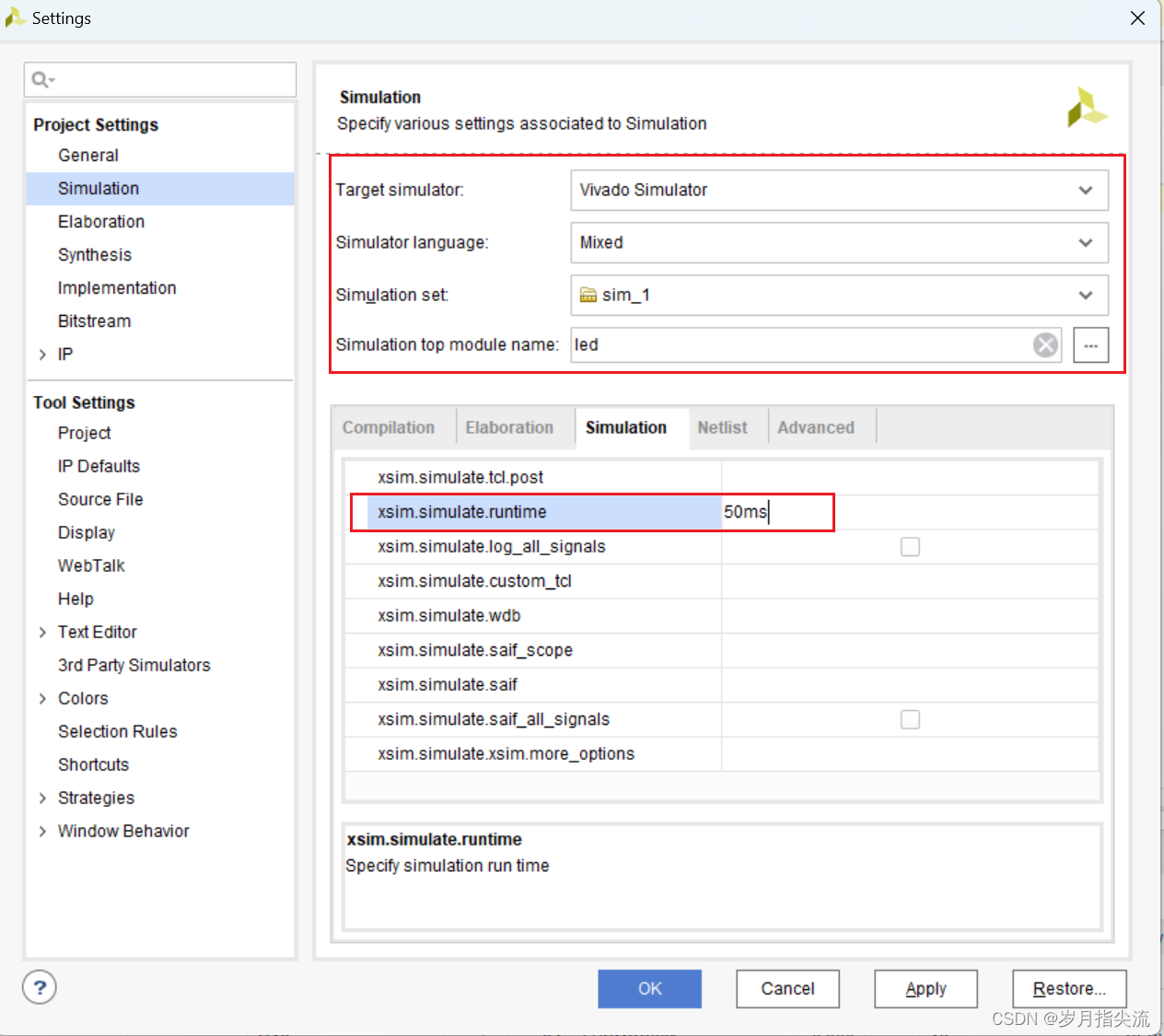This screenshot has width=1164, height=1036.
Task: Click the search magnifier icon
Action: pyautogui.click(x=42, y=80)
